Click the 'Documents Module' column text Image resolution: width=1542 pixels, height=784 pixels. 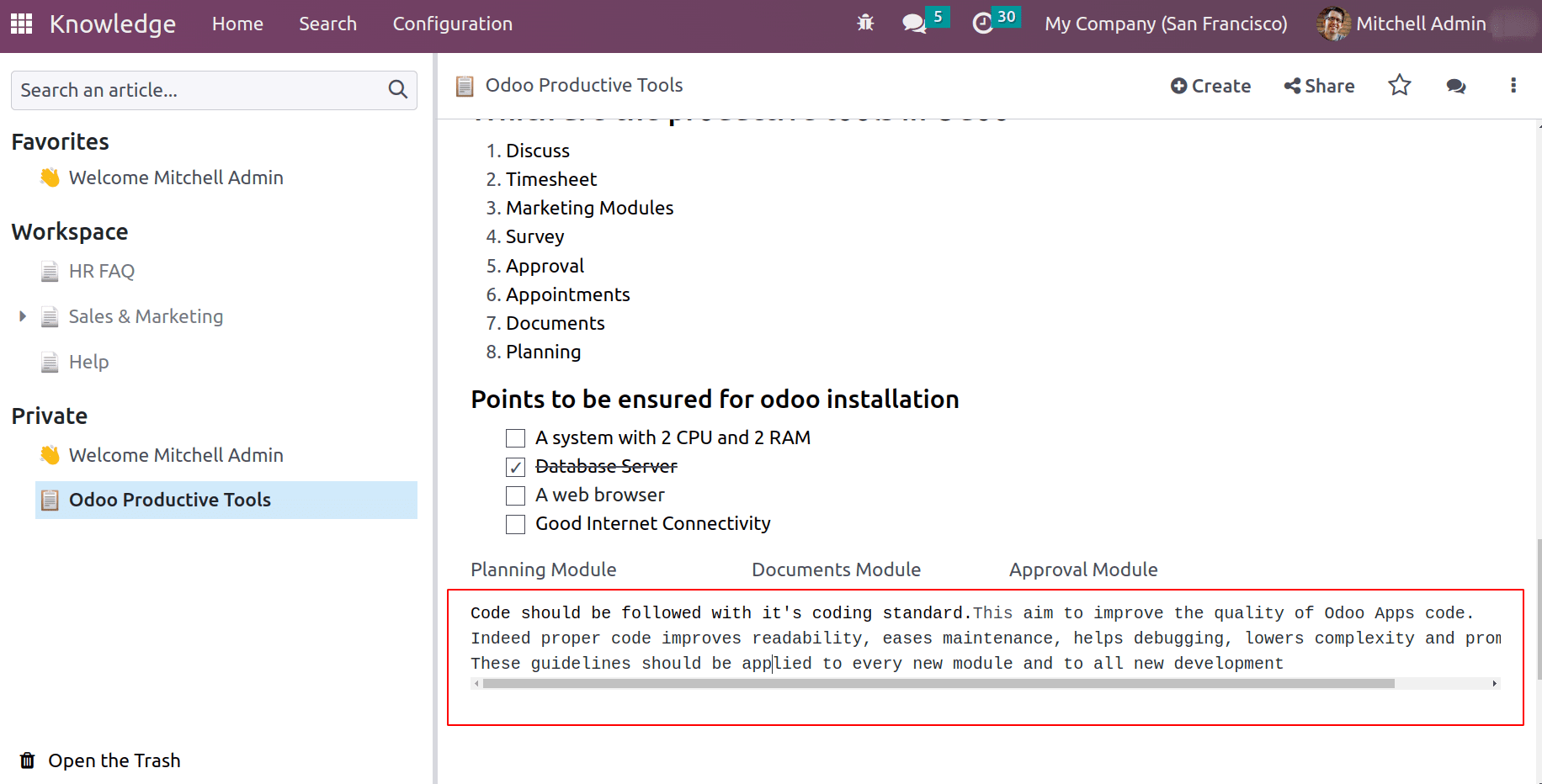pos(836,569)
